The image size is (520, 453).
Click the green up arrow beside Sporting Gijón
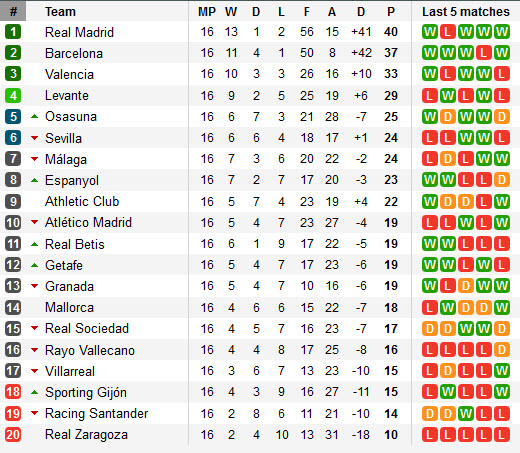34,392
